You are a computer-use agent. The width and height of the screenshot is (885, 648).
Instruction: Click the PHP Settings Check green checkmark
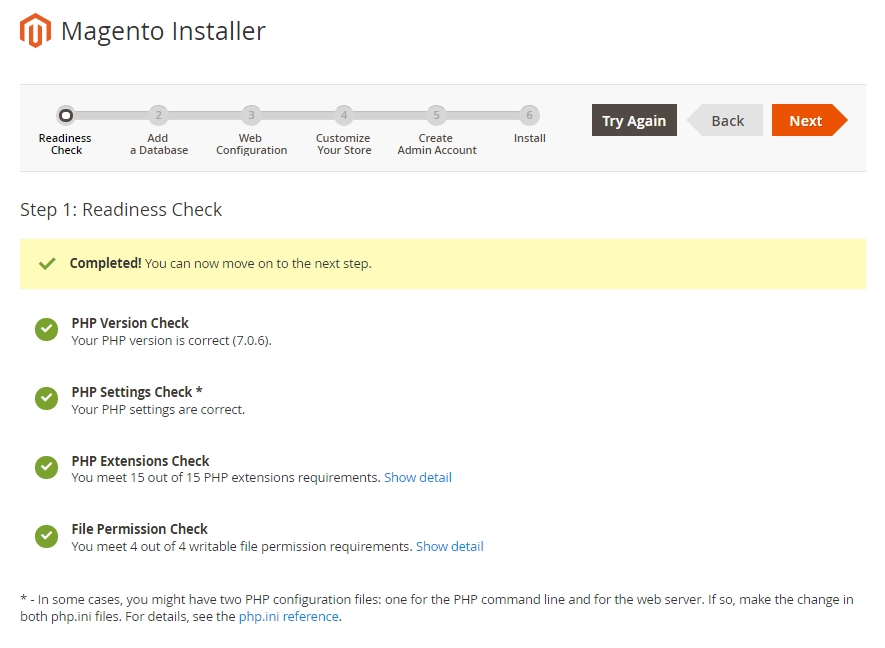point(46,399)
